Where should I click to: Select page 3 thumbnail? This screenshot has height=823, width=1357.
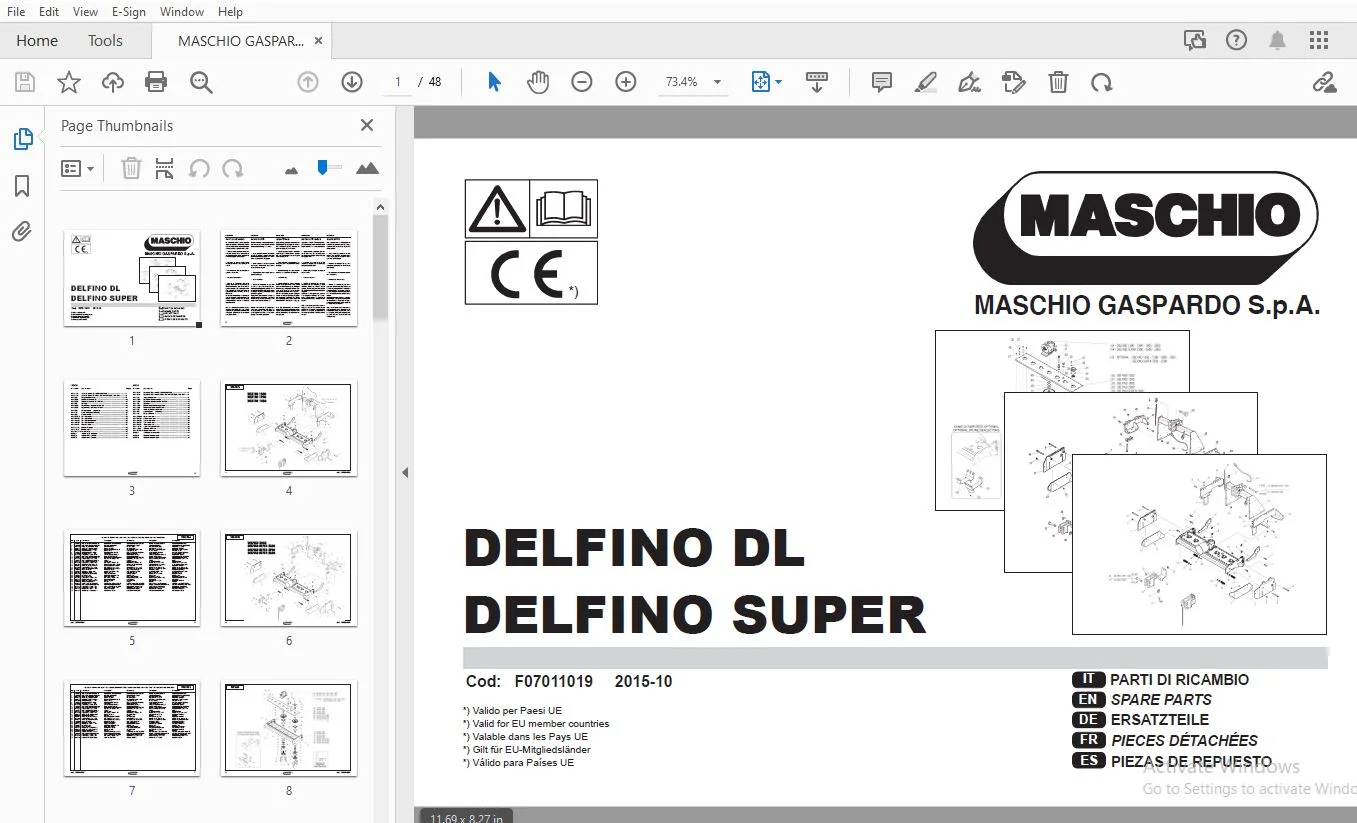132,428
